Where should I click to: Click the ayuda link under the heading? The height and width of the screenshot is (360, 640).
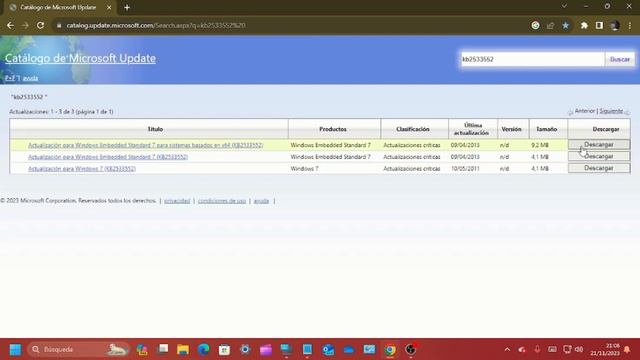[30, 78]
